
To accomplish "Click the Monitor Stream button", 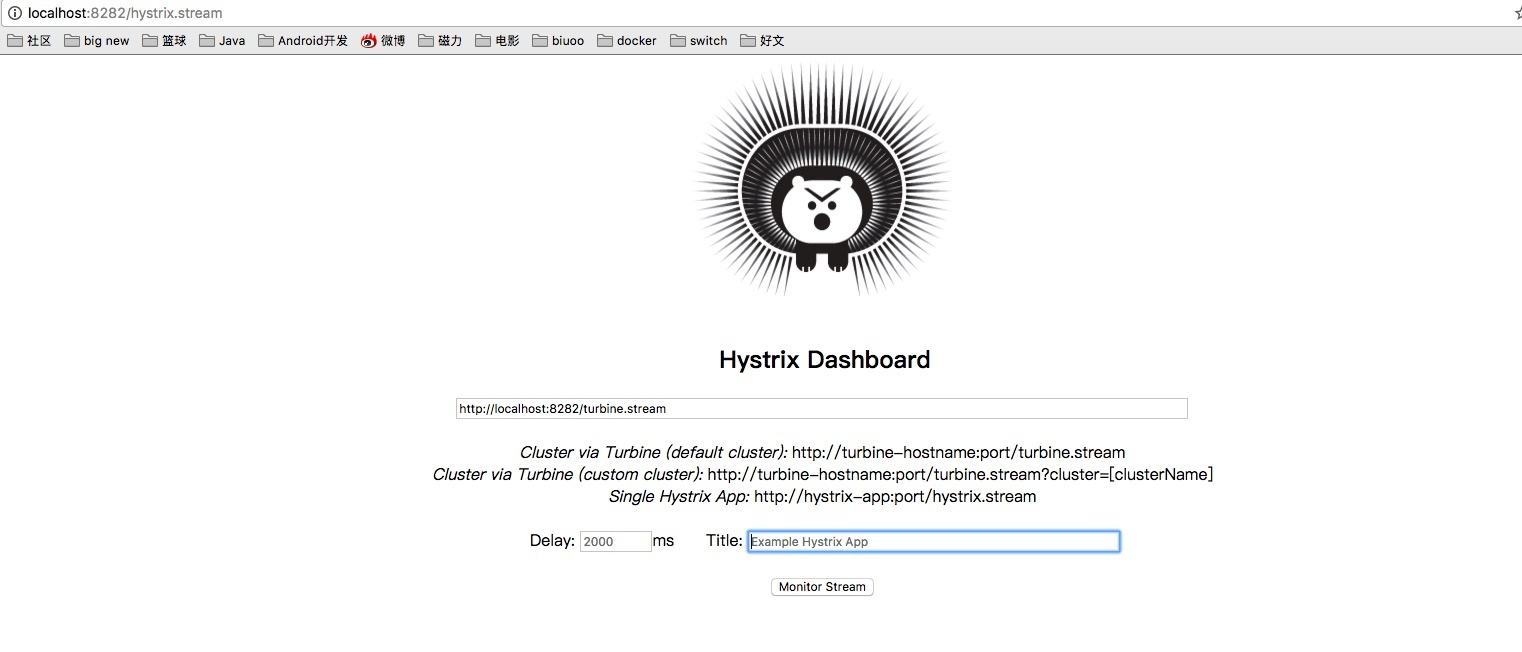I will (822, 587).
